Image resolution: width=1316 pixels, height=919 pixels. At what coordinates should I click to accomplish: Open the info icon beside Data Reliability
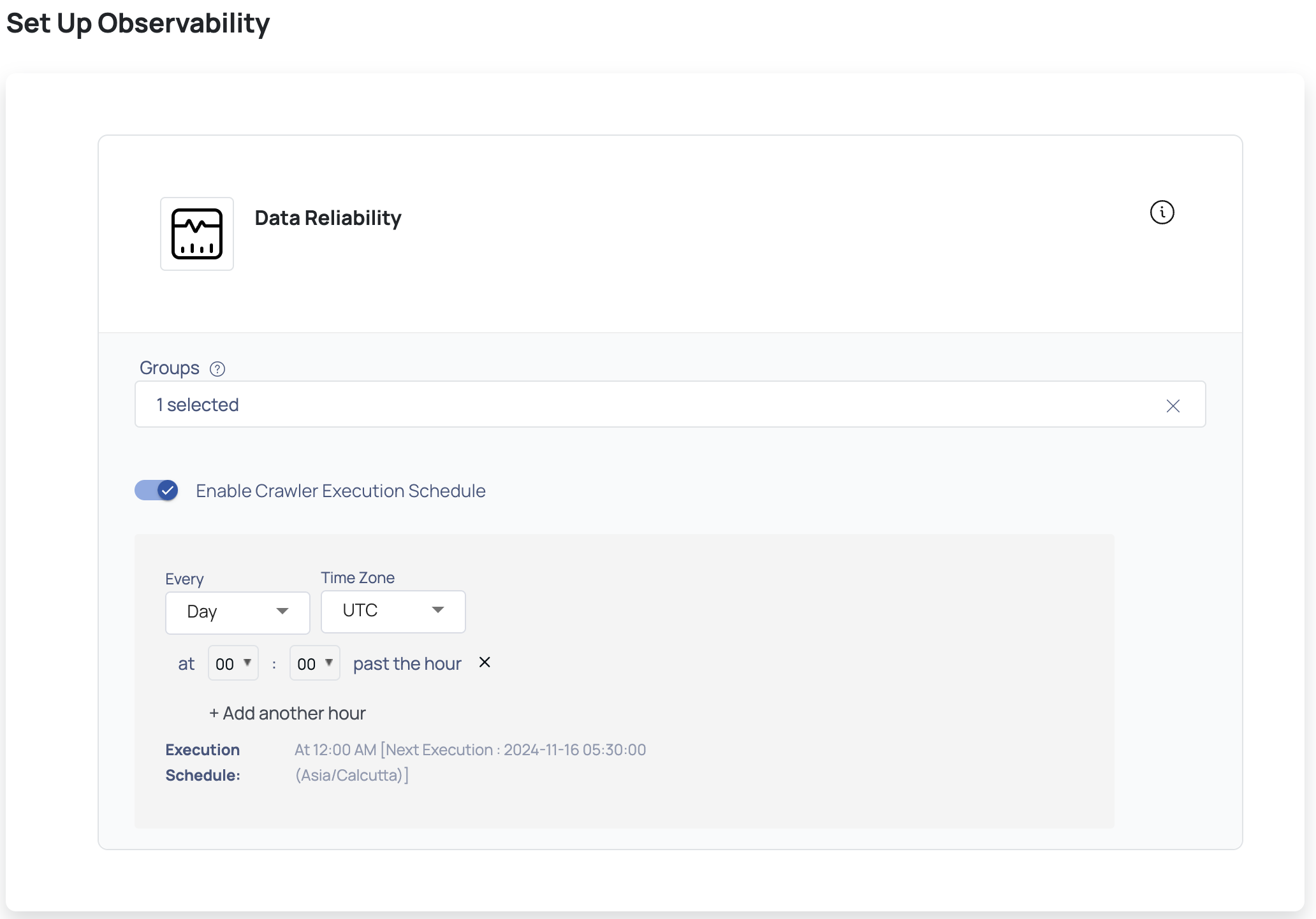click(1162, 212)
